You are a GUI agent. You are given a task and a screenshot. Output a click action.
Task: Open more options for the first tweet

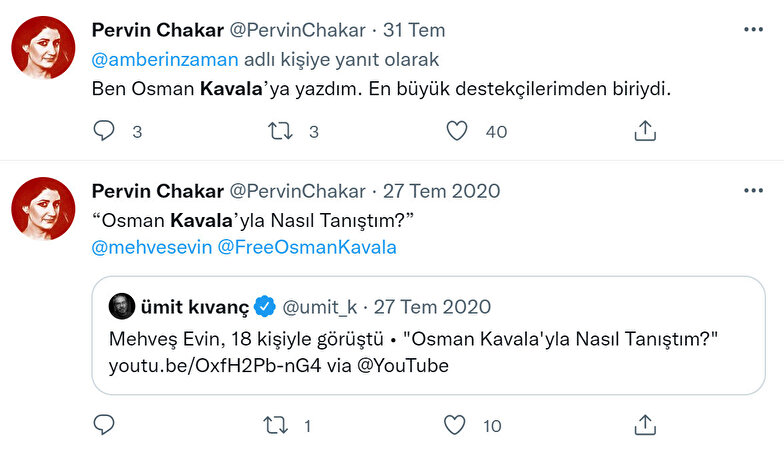753,29
